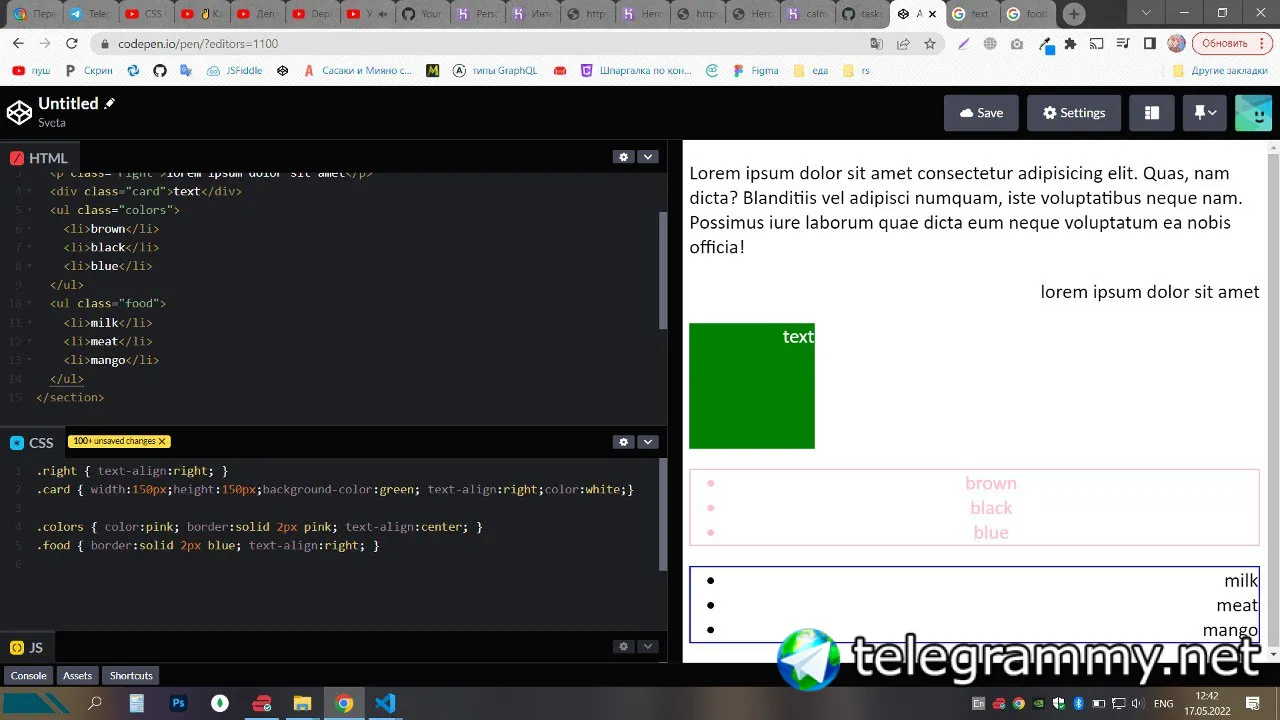Select the HTML editor tab

(x=39, y=158)
